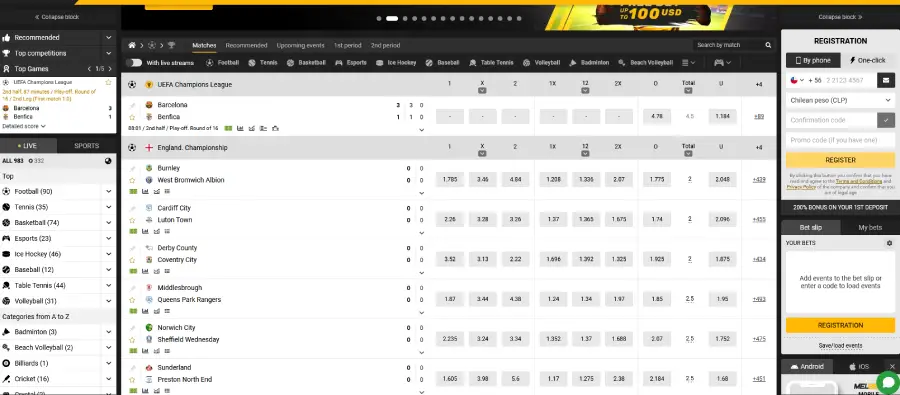
Task: Click confirmation code checkmark button
Action: coord(886,120)
